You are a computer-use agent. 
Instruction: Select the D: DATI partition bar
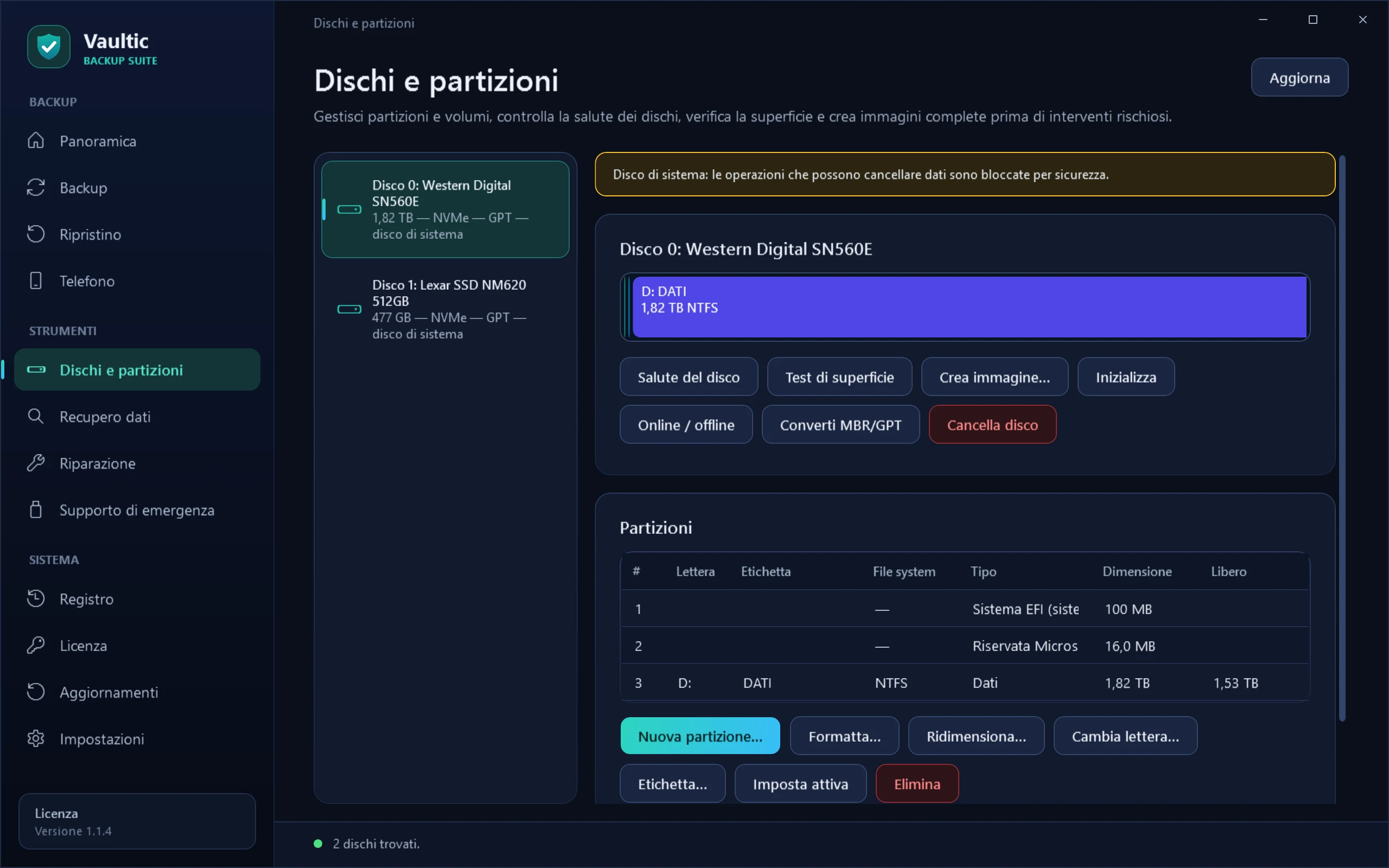pyautogui.click(x=969, y=307)
